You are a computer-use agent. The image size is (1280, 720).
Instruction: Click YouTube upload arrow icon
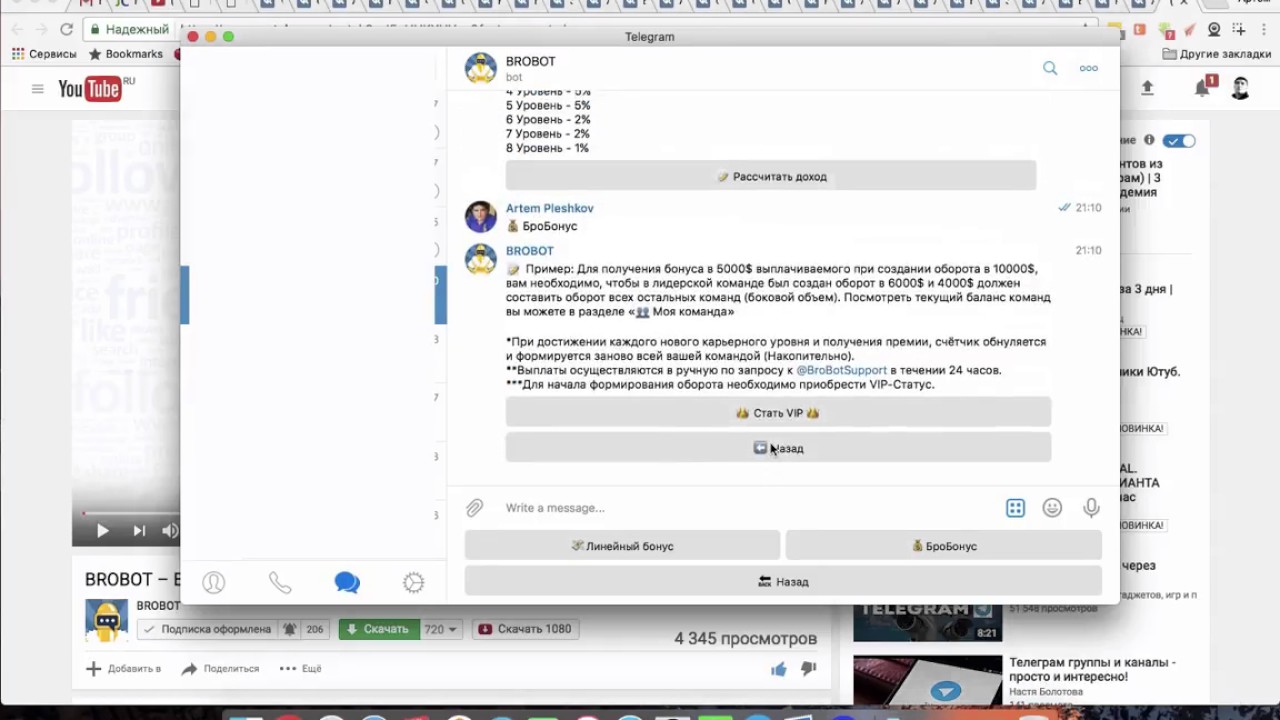click(x=1147, y=88)
